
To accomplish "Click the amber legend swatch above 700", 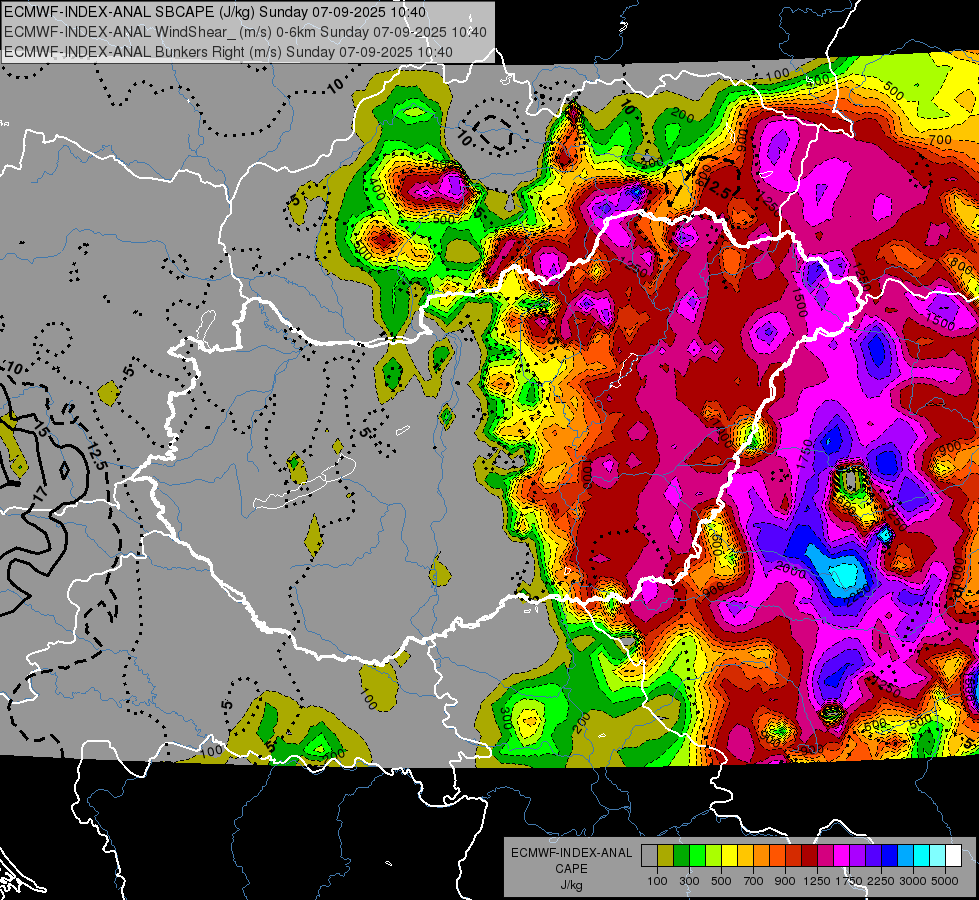I will tap(745, 856).
